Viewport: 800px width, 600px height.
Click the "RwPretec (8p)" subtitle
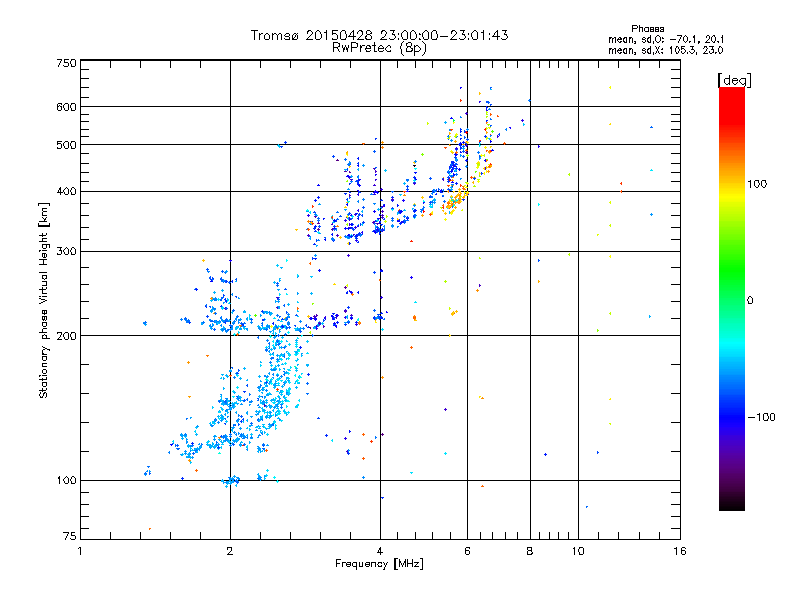[x=379, y=48]
